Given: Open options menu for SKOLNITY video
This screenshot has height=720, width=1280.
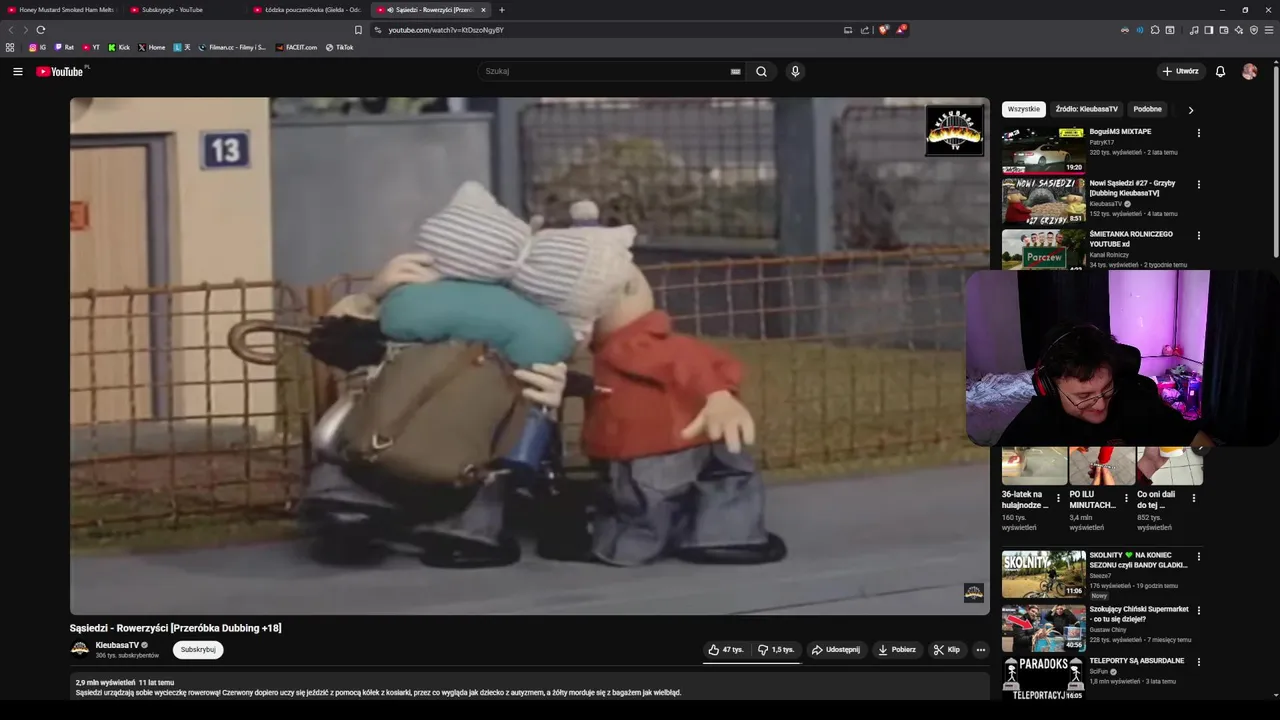Looking at the screenshot, I should click(1198, 557).
